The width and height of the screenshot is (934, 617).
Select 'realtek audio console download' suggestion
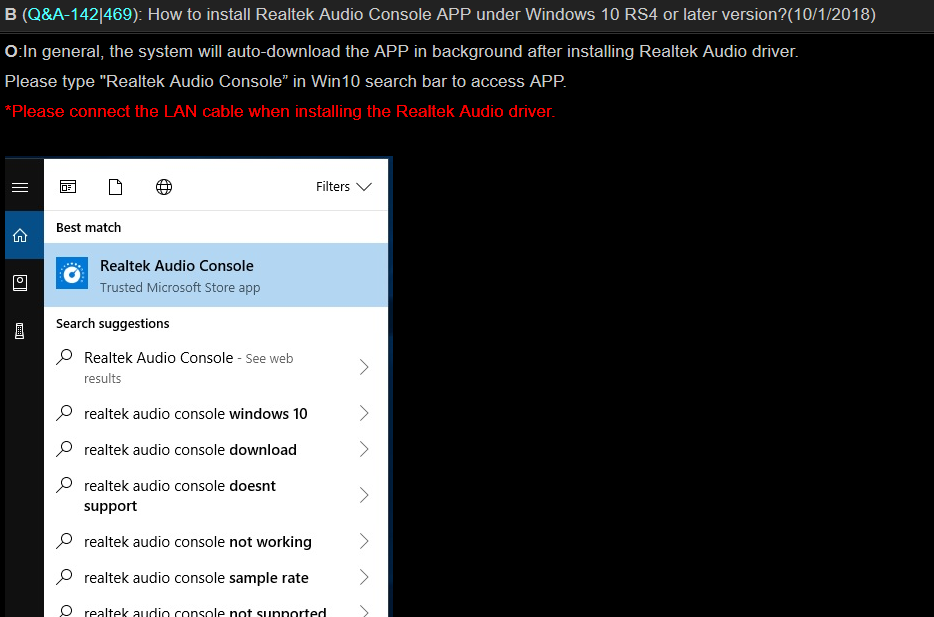216,450
